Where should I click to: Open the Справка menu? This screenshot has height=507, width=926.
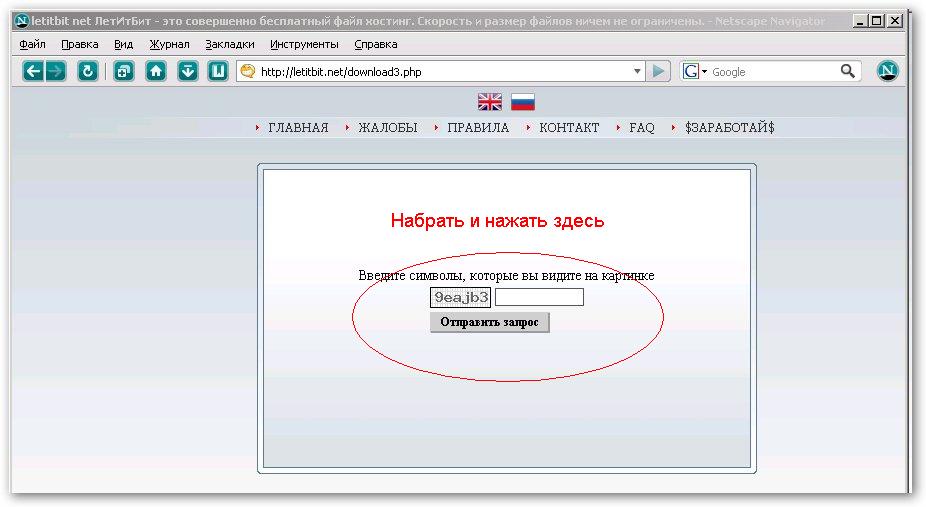click(x=376, y=44)
